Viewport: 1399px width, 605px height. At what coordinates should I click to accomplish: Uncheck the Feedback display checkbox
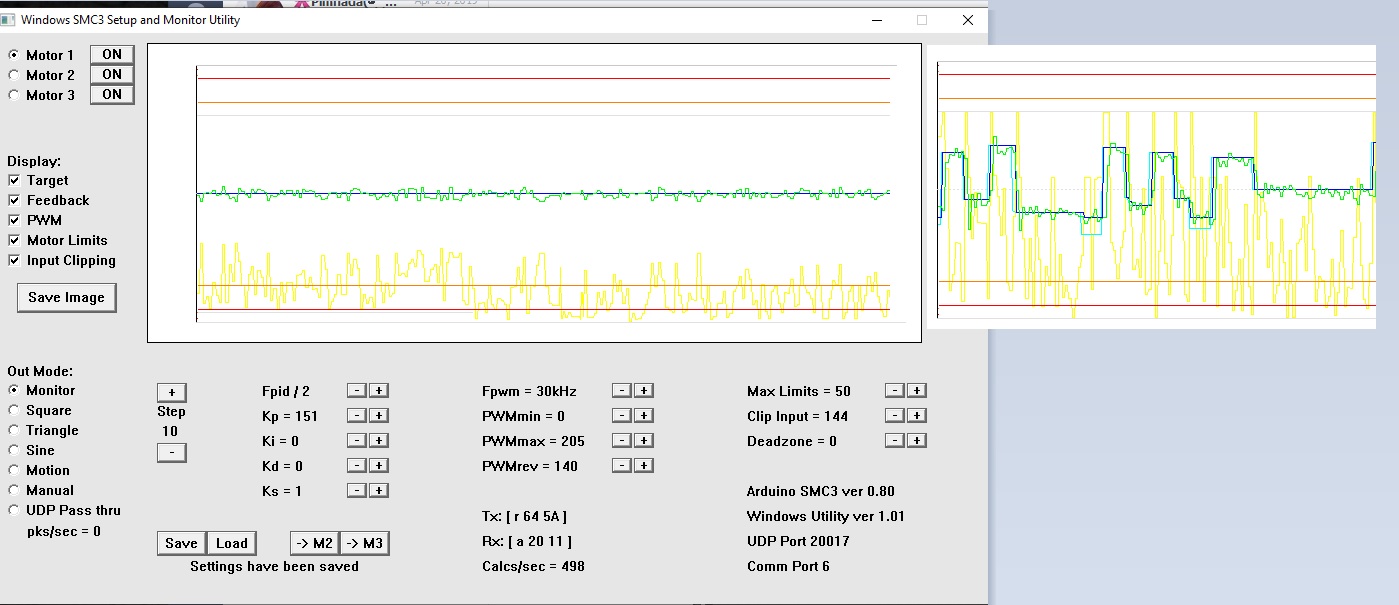pyautogui.click(x=14, y=201)
